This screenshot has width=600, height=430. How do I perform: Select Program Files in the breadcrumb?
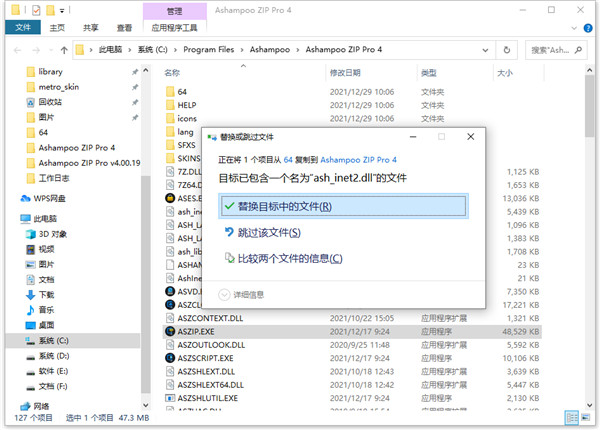[209, 50]
